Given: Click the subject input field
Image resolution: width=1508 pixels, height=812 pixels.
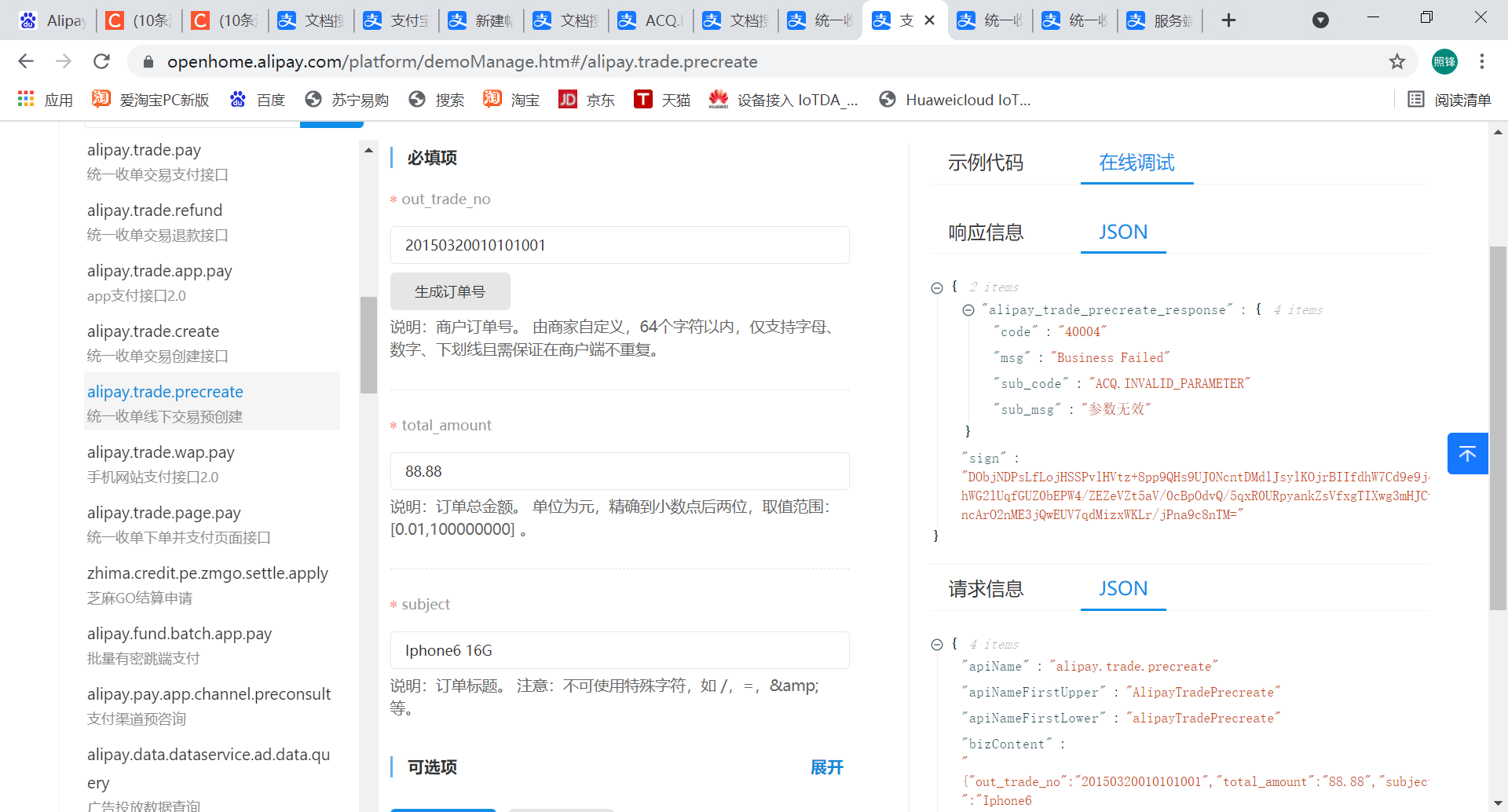Looking at the screenshot, I should click(620, 650).
